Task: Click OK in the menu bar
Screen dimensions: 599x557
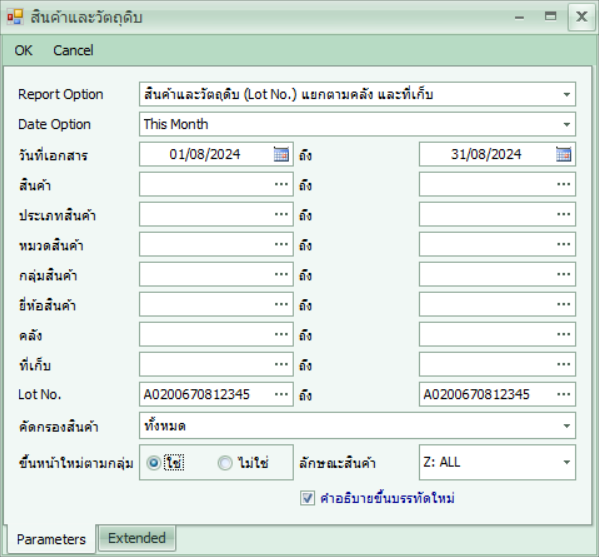Action: [23, 50]
